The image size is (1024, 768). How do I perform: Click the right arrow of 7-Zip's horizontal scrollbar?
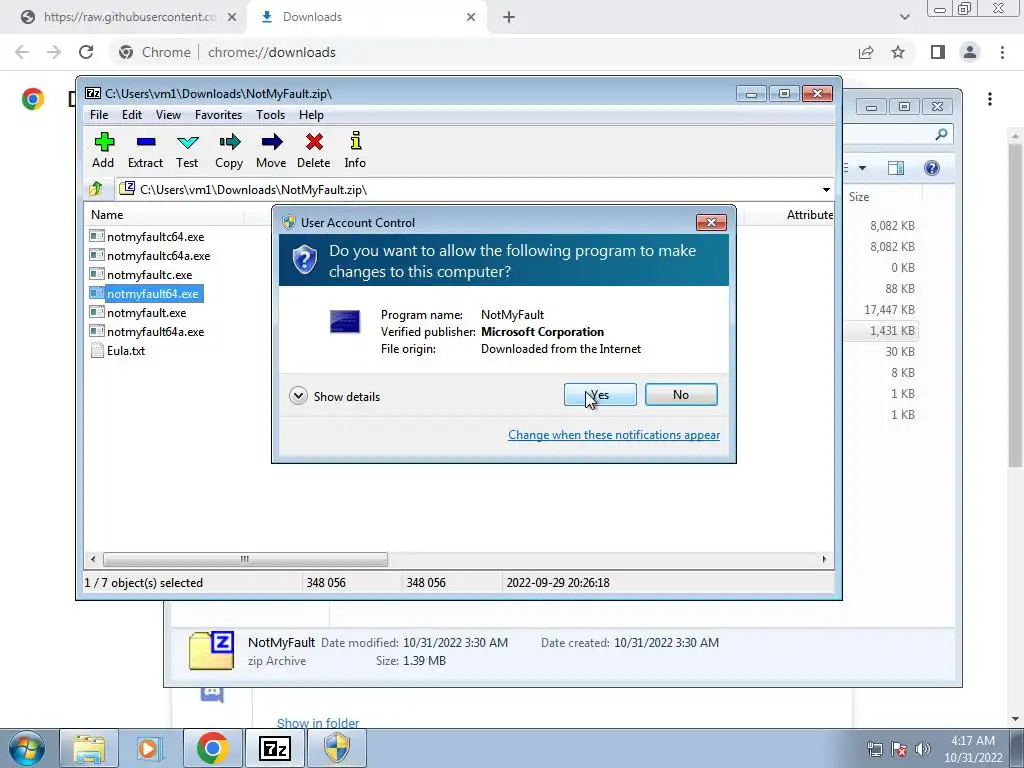pyautogui.click(x=824, y=559)
